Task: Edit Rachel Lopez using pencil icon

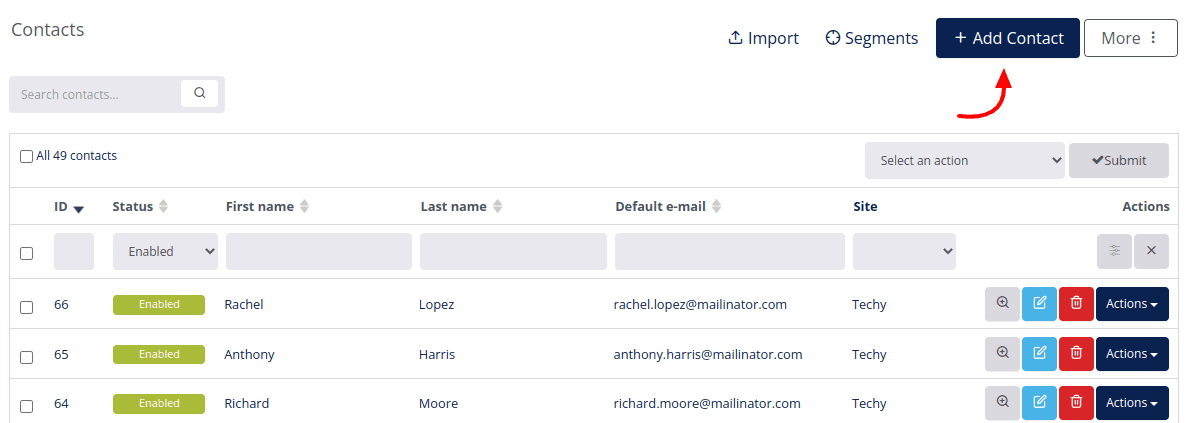Action: (x=1040, y=304)
